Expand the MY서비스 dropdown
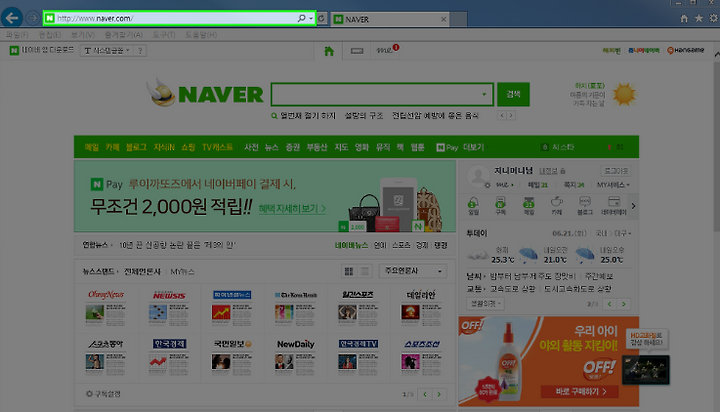Screen dimensions: 720x412 (x=613, y=185)
